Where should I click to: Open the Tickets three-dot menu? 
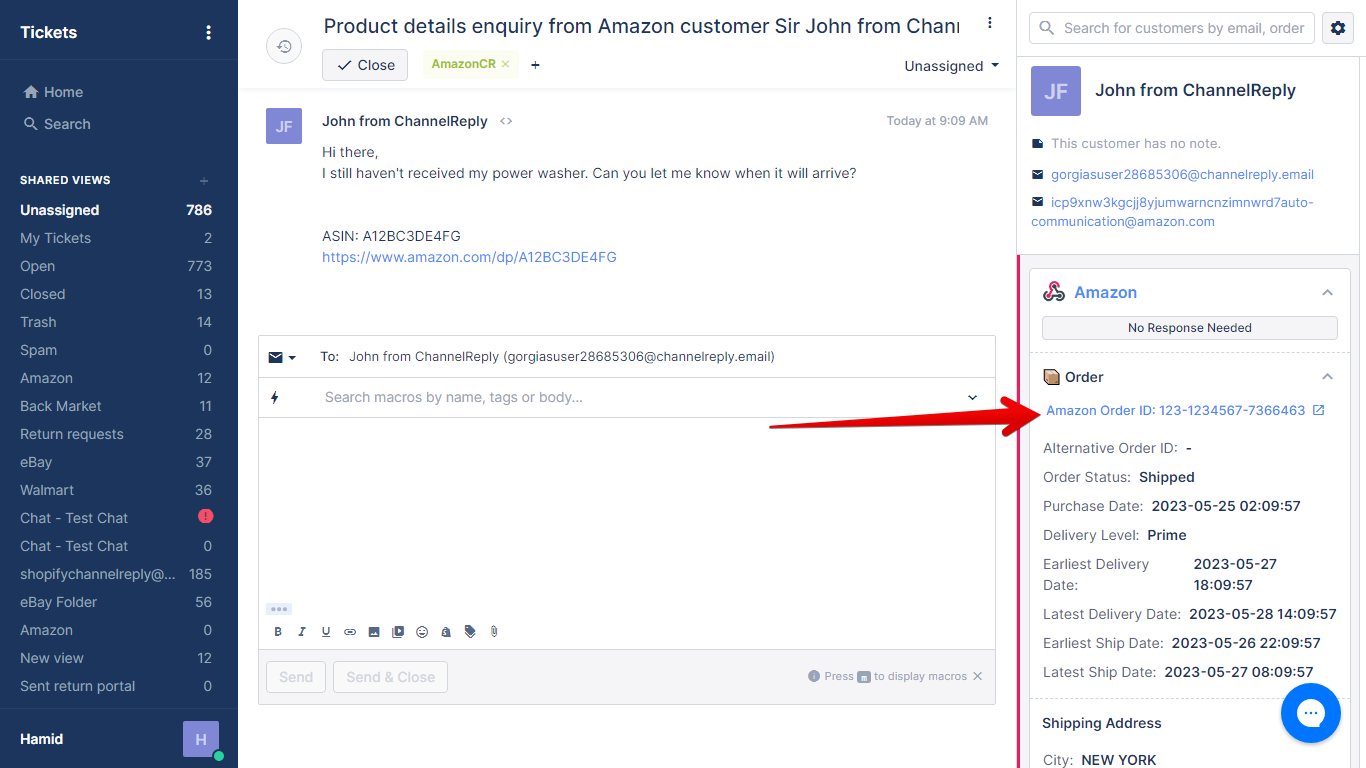[208, 33]
